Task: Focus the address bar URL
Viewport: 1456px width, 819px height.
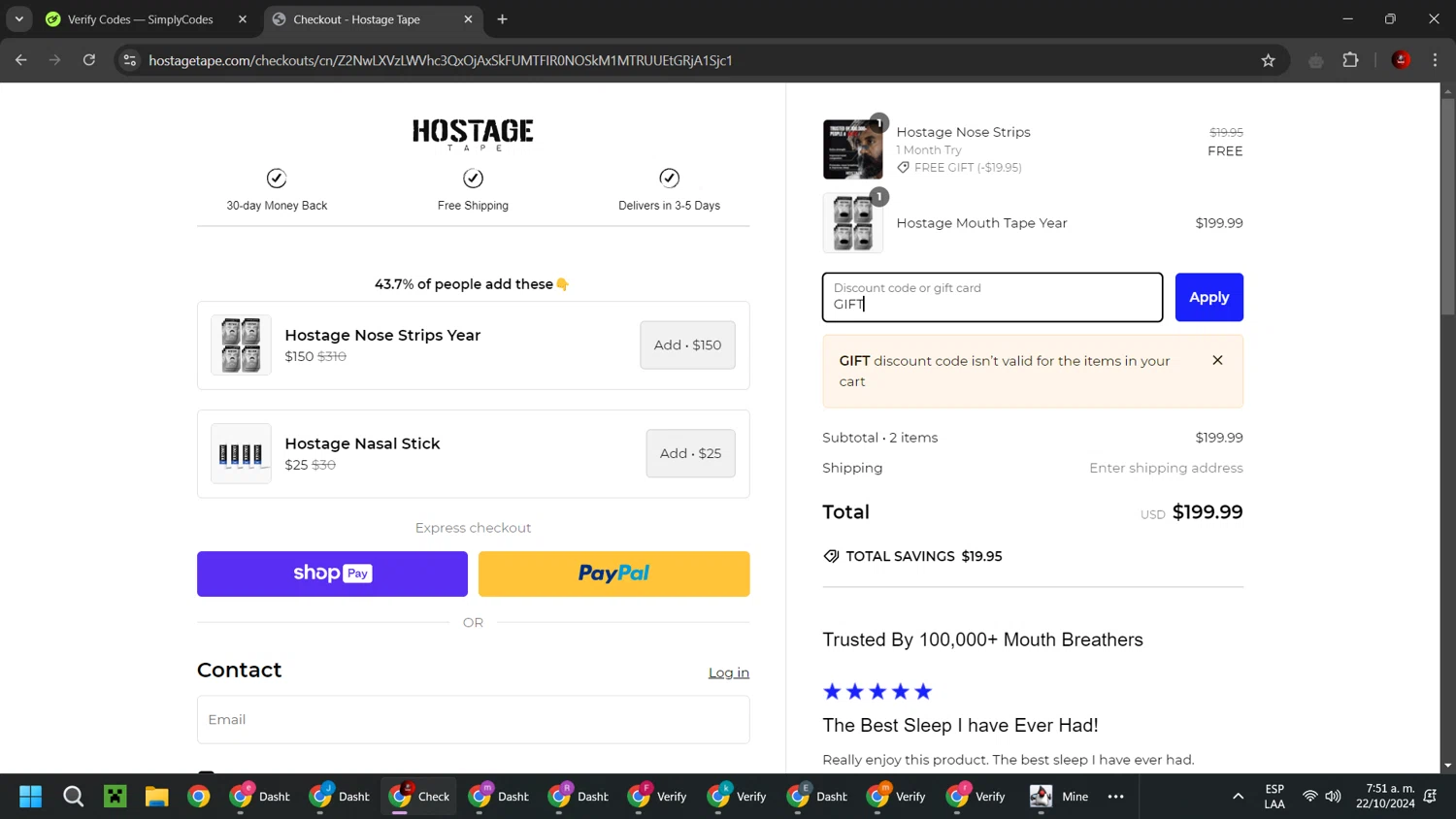Action: tap(441, 60)
